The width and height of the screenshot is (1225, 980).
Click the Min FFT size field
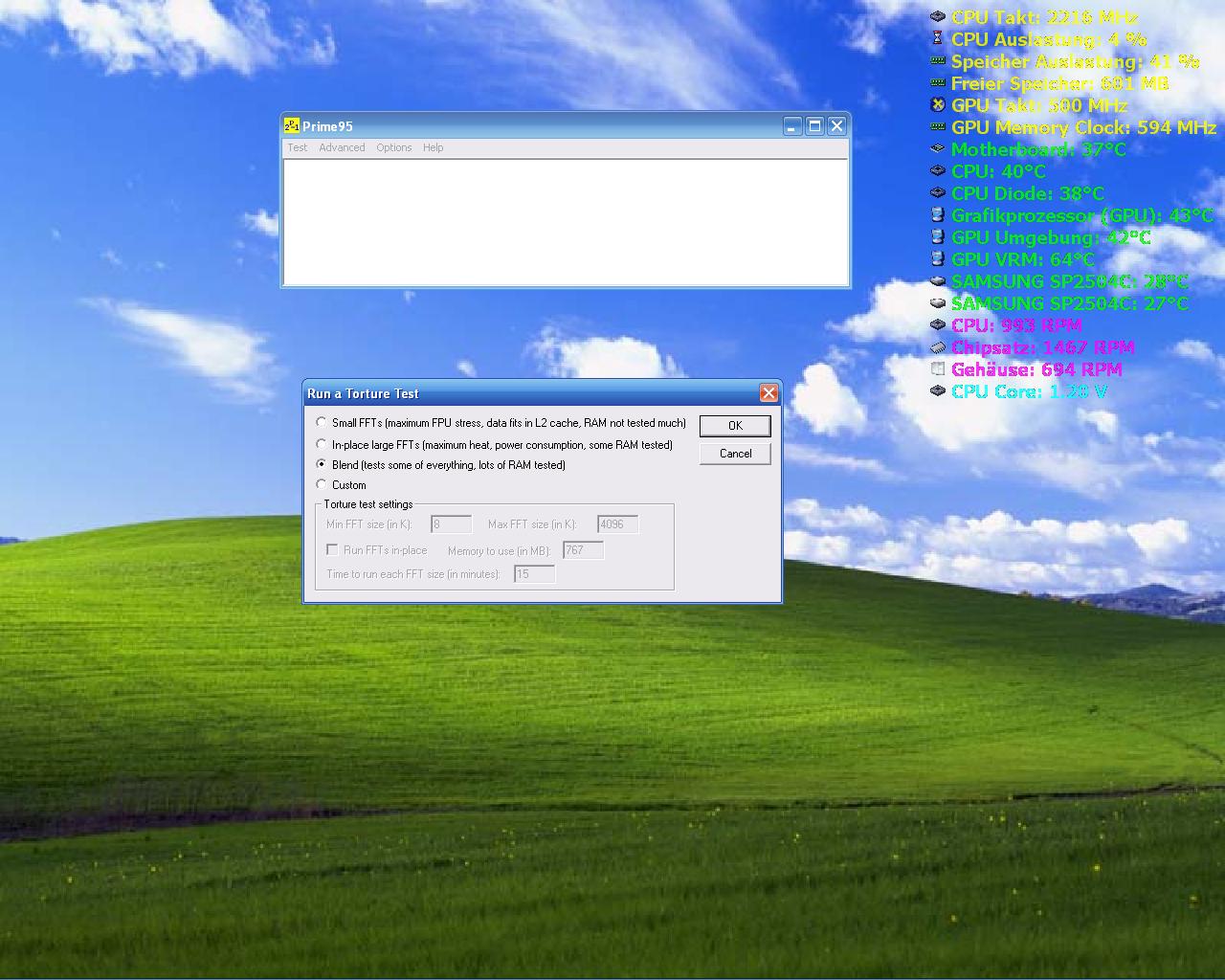(x=451, y=524)
